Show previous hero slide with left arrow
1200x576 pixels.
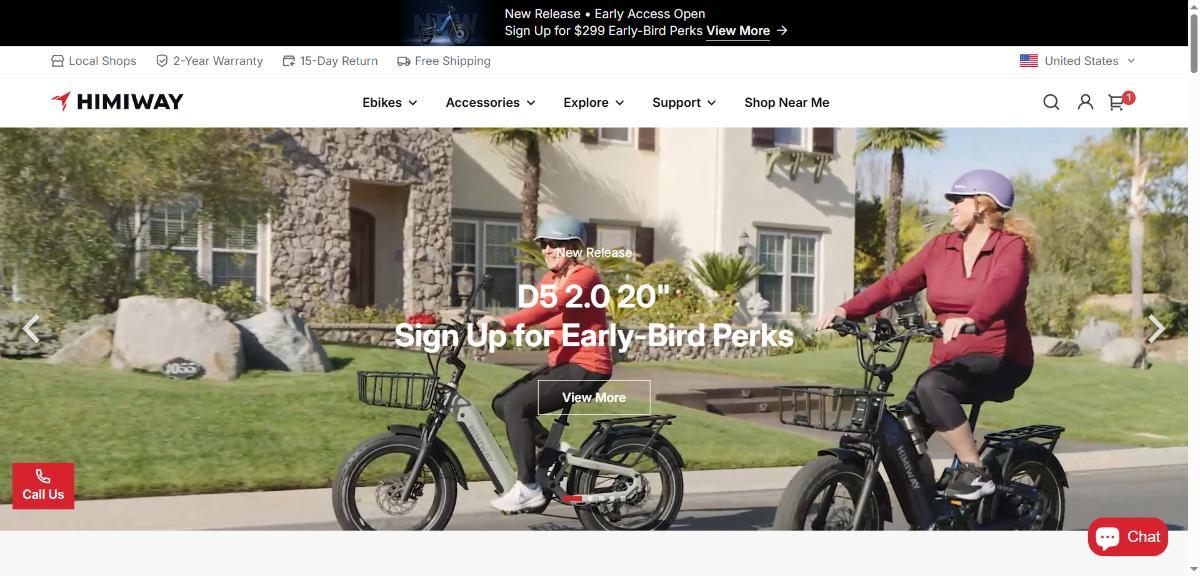tap(31, 328)
